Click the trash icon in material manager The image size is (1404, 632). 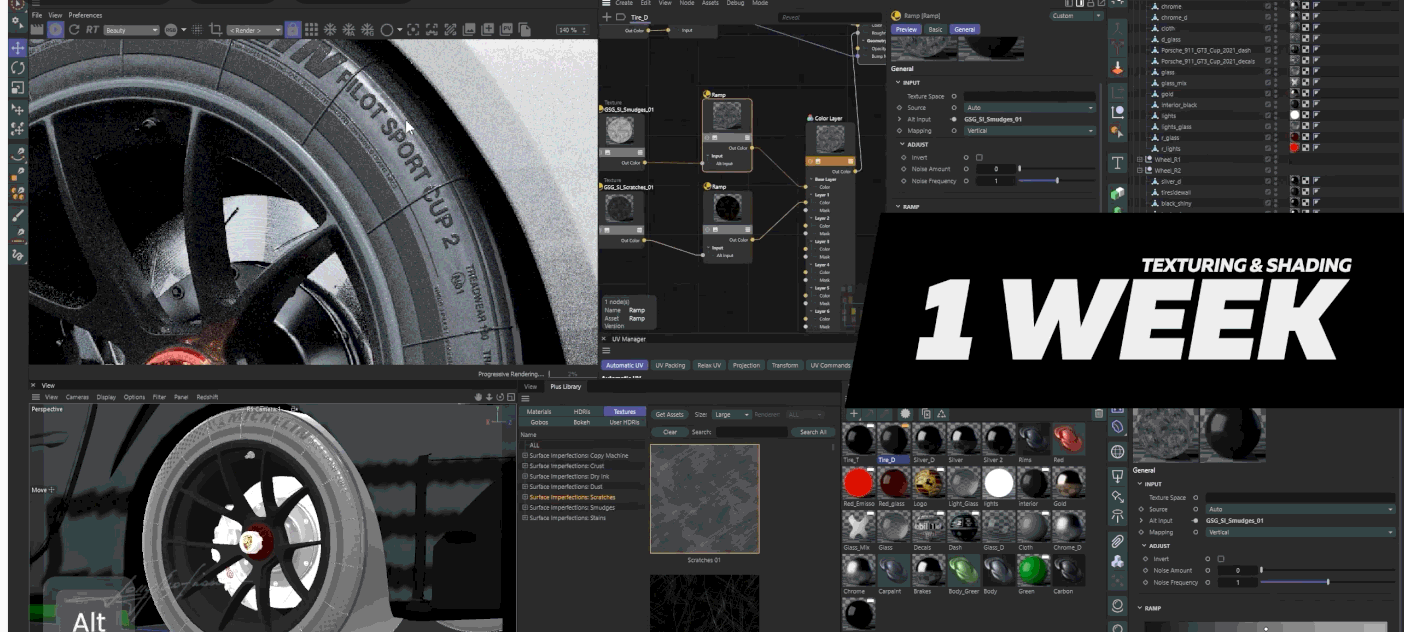click(x=1100, y=414)
